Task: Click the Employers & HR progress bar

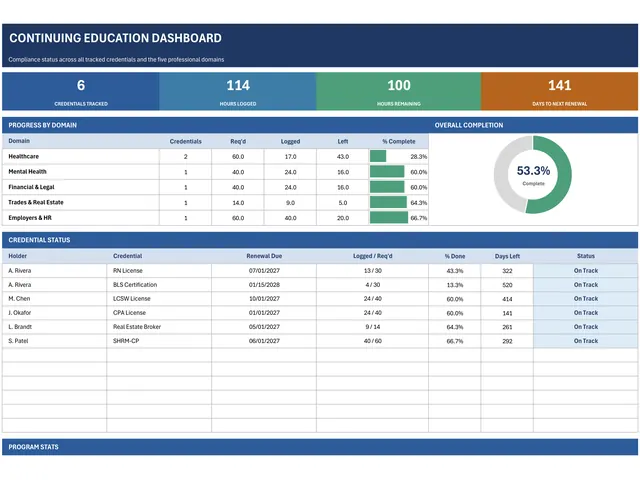Action: (389, 218)
